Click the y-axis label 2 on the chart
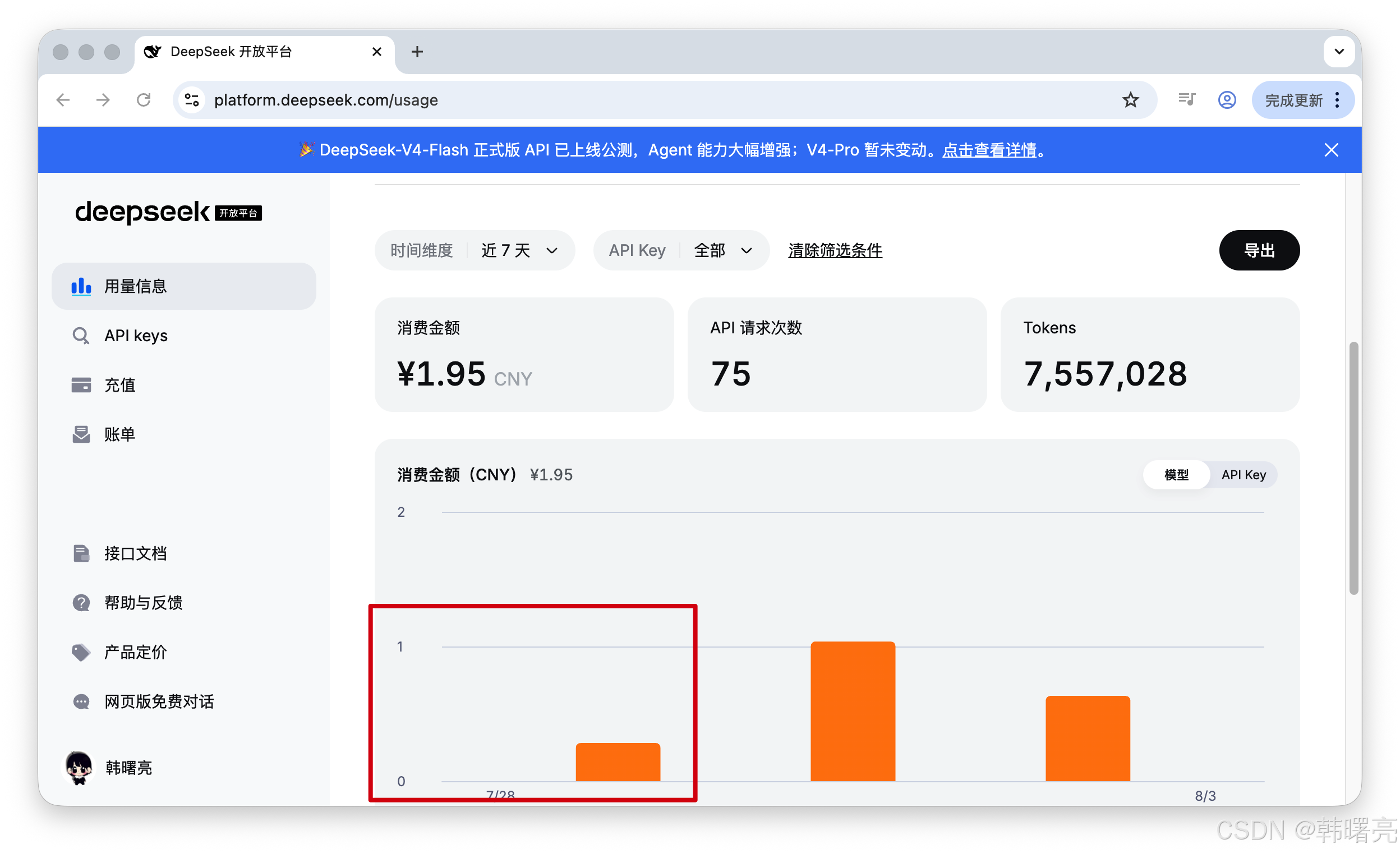 coord(401,511)
